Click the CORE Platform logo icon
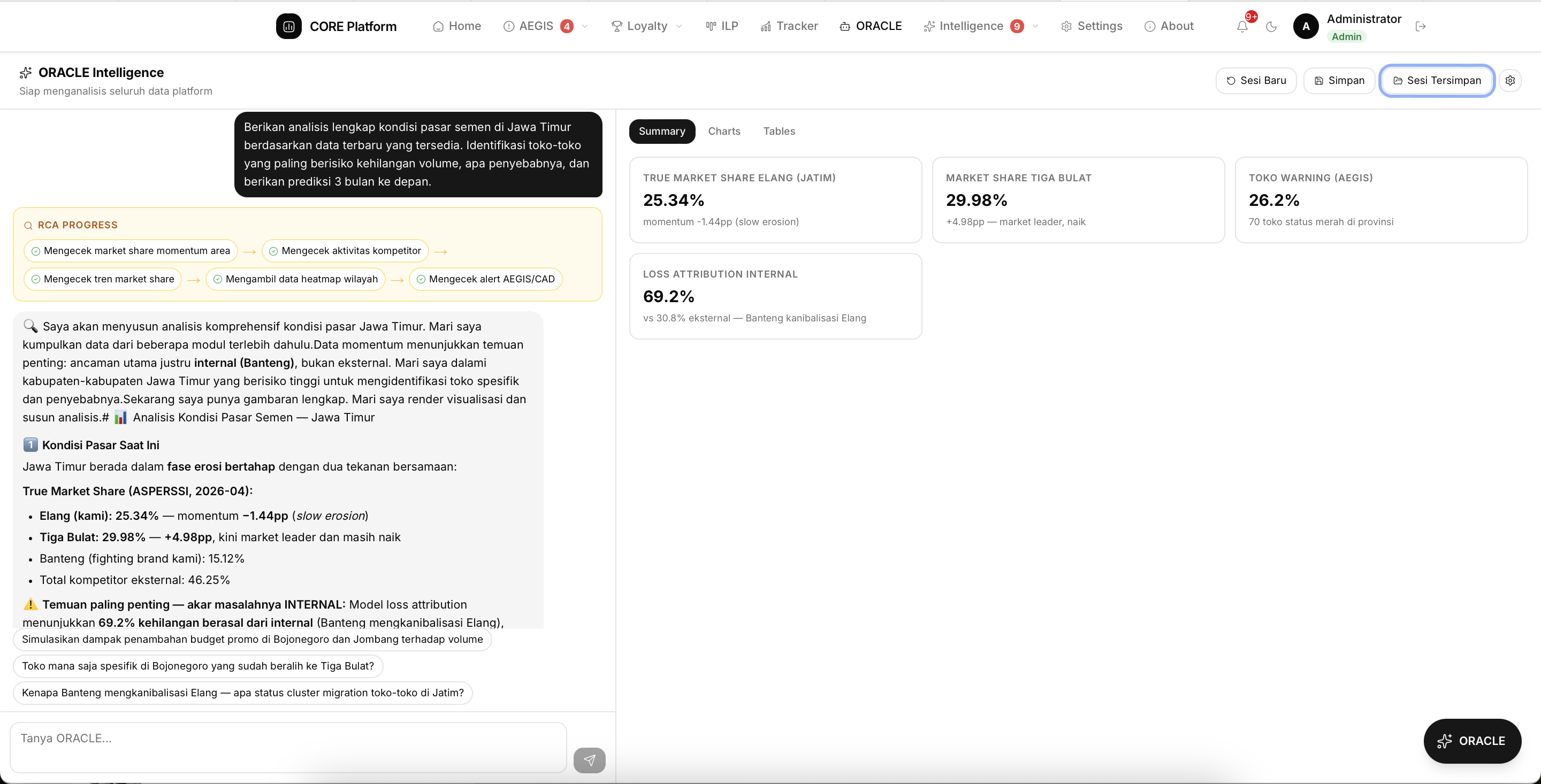 [288, 26]
